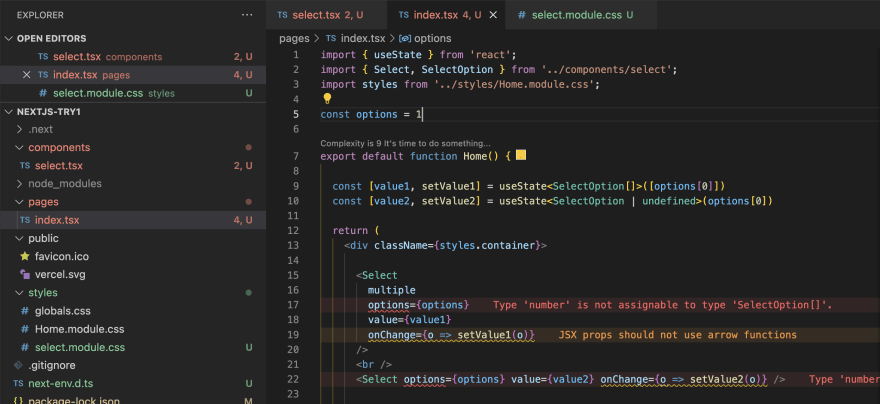
Task: Click TS icon on the select.tsx tab
Action: click(x=283, y=15)
